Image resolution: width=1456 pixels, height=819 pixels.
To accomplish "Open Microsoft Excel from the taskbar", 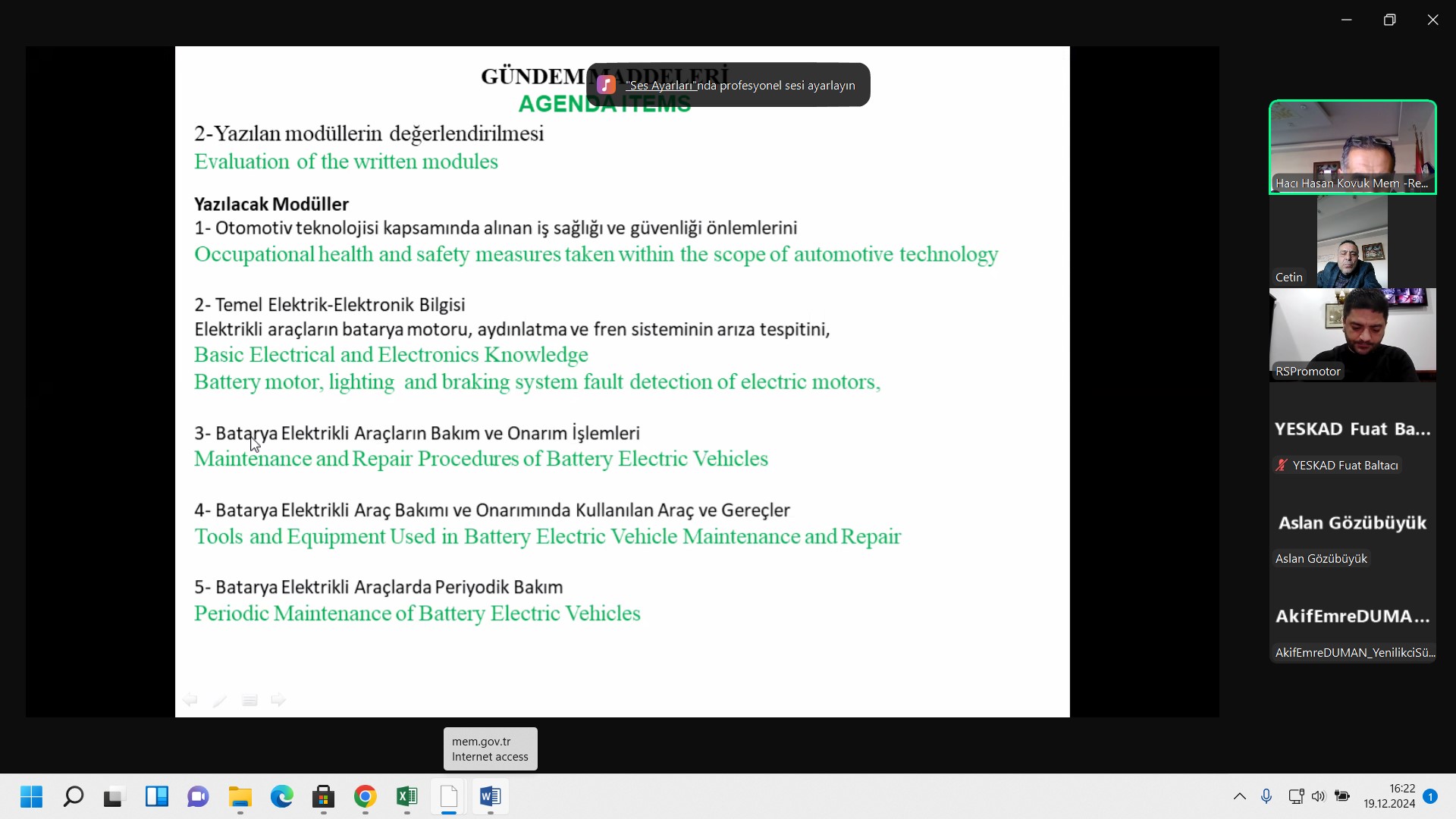I will coord(407,796).
